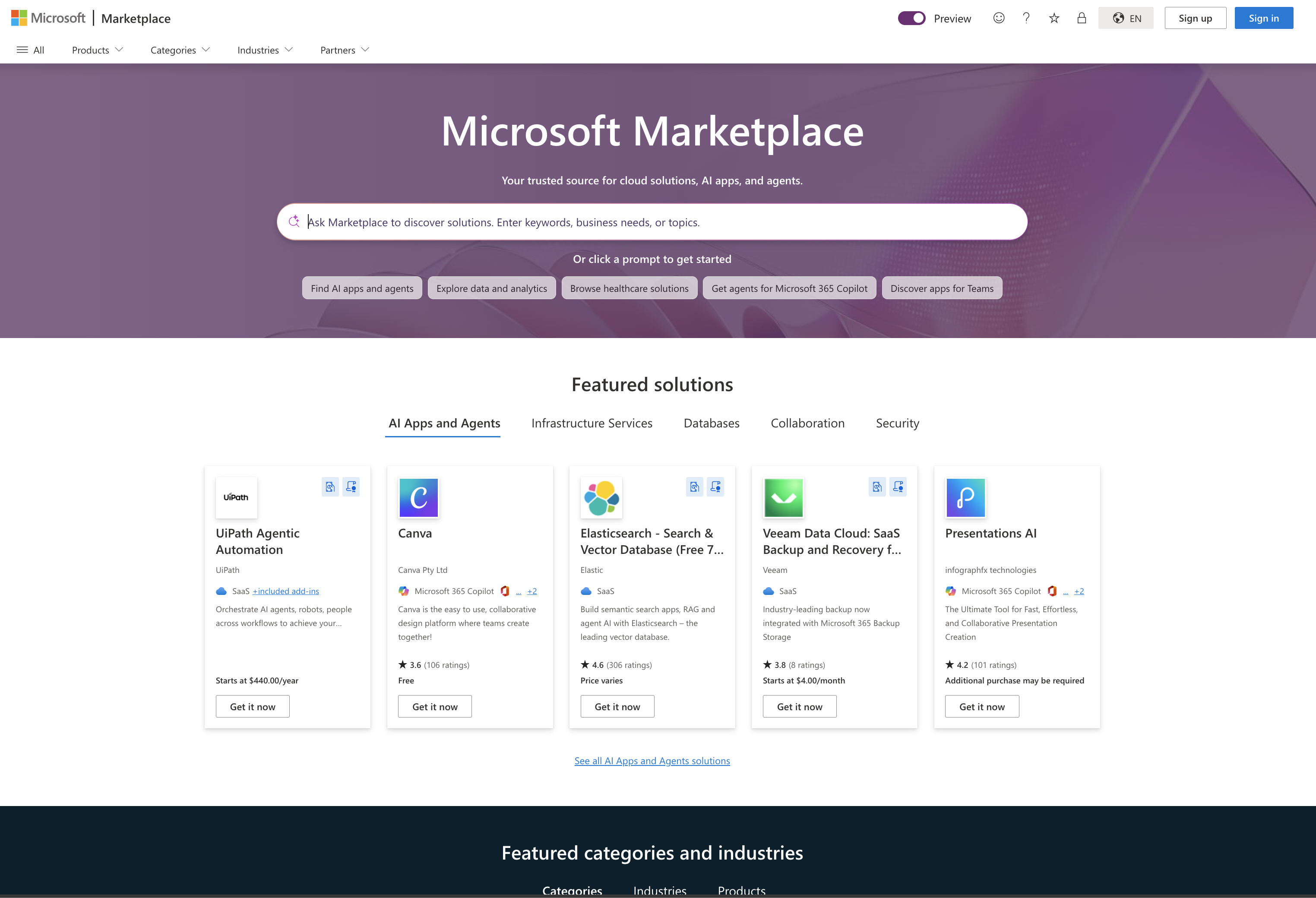Open the All hamburger menu

click(x=31, y=50)
